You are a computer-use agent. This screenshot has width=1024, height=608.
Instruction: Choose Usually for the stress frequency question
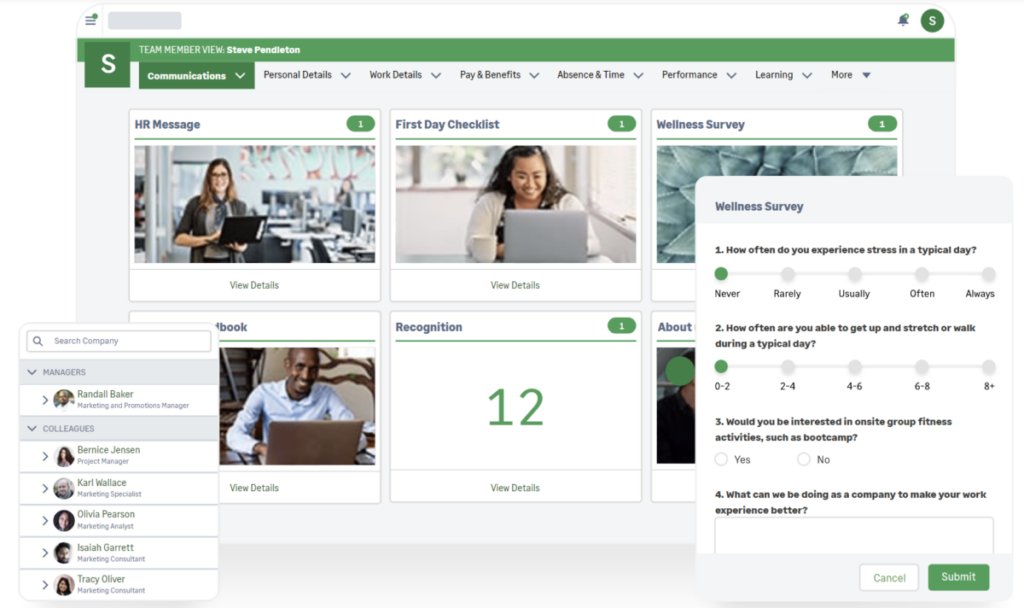(x=854, y=274)
